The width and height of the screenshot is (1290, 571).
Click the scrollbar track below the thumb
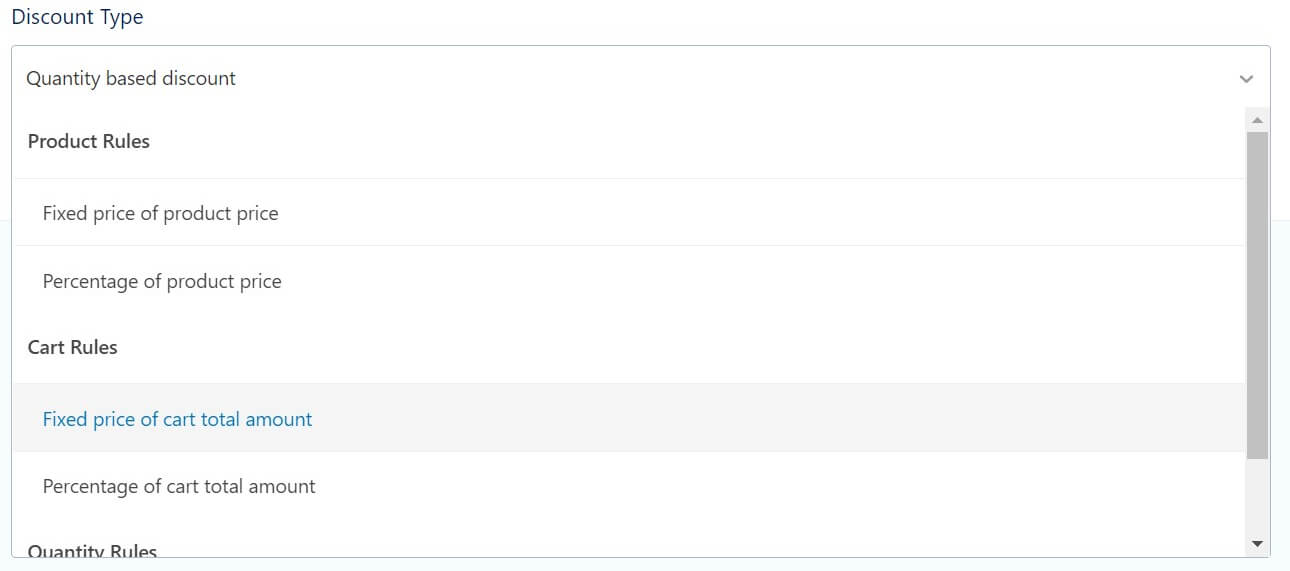coord(1257,498)
